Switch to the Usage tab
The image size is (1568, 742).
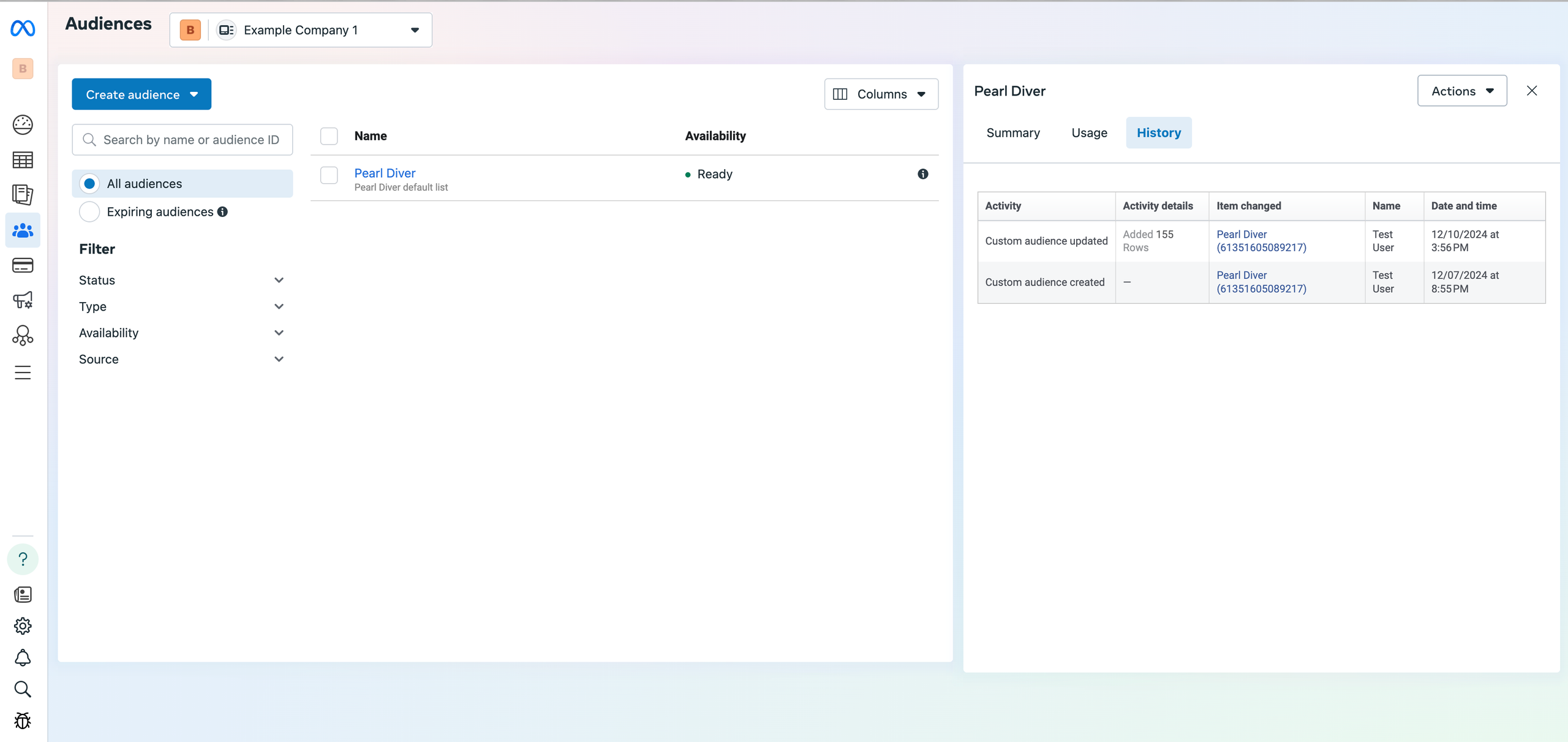[1089, 133]
